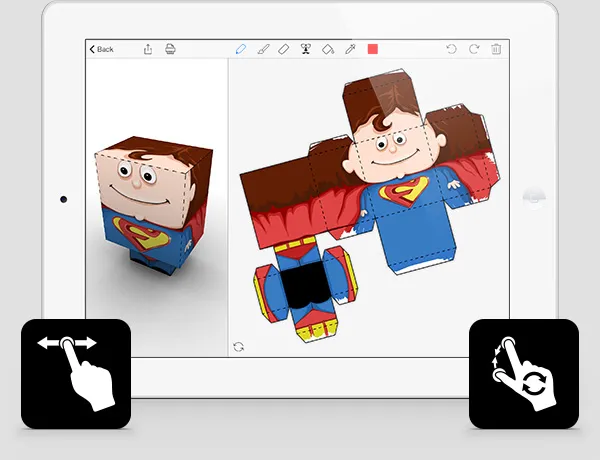Tap the 3D Superman cube preview
Image resolution: width=600 pixels, height=460 pixels.
tap(154, 205)
